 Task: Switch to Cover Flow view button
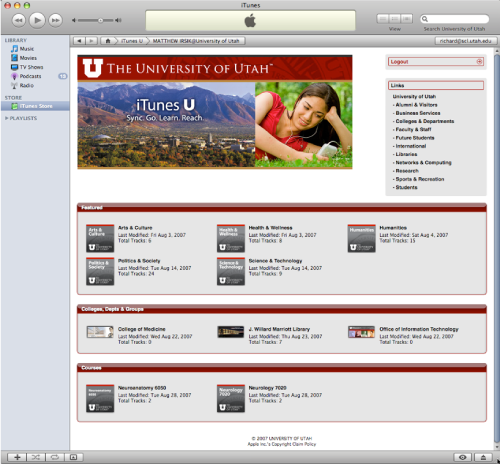(x=406, y=19)
